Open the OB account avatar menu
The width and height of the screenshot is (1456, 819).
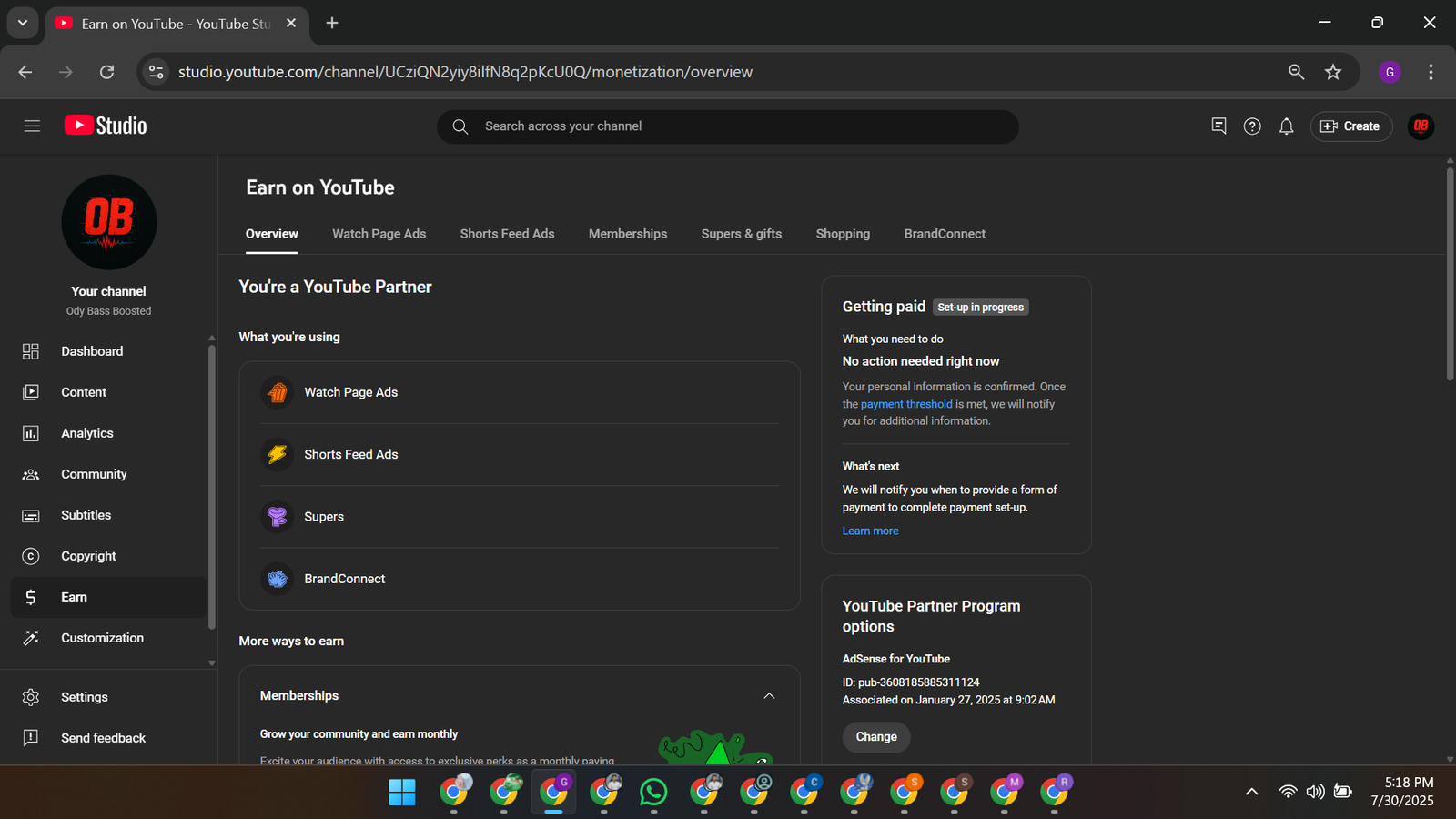[x=1421, y=126]
